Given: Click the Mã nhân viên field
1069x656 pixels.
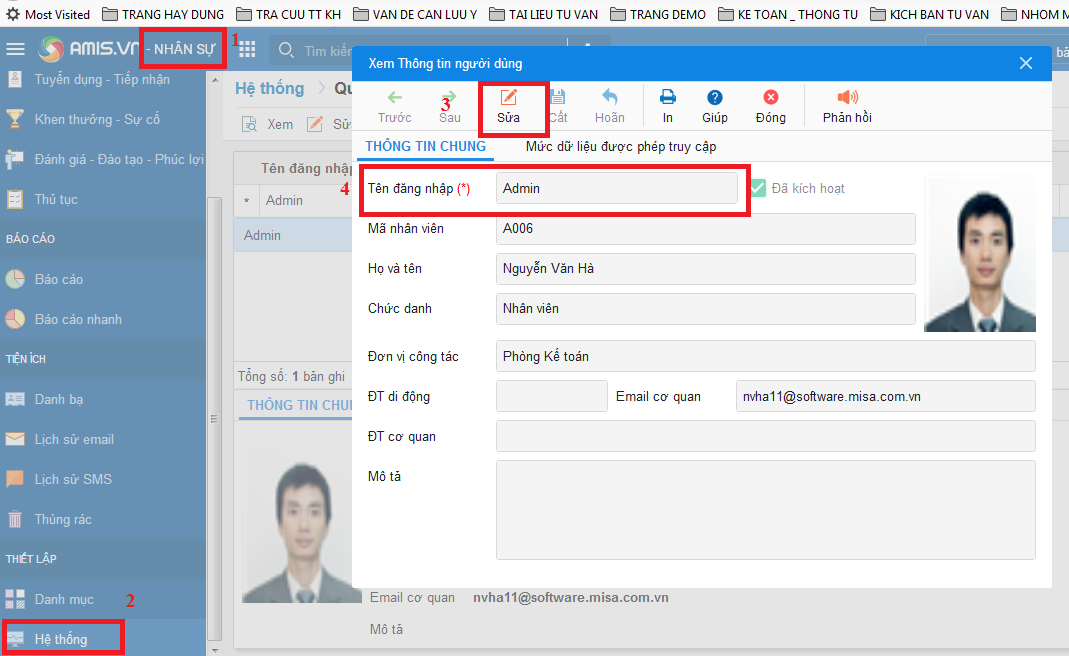Looking at the screenshot, I should tap(706, 228).
